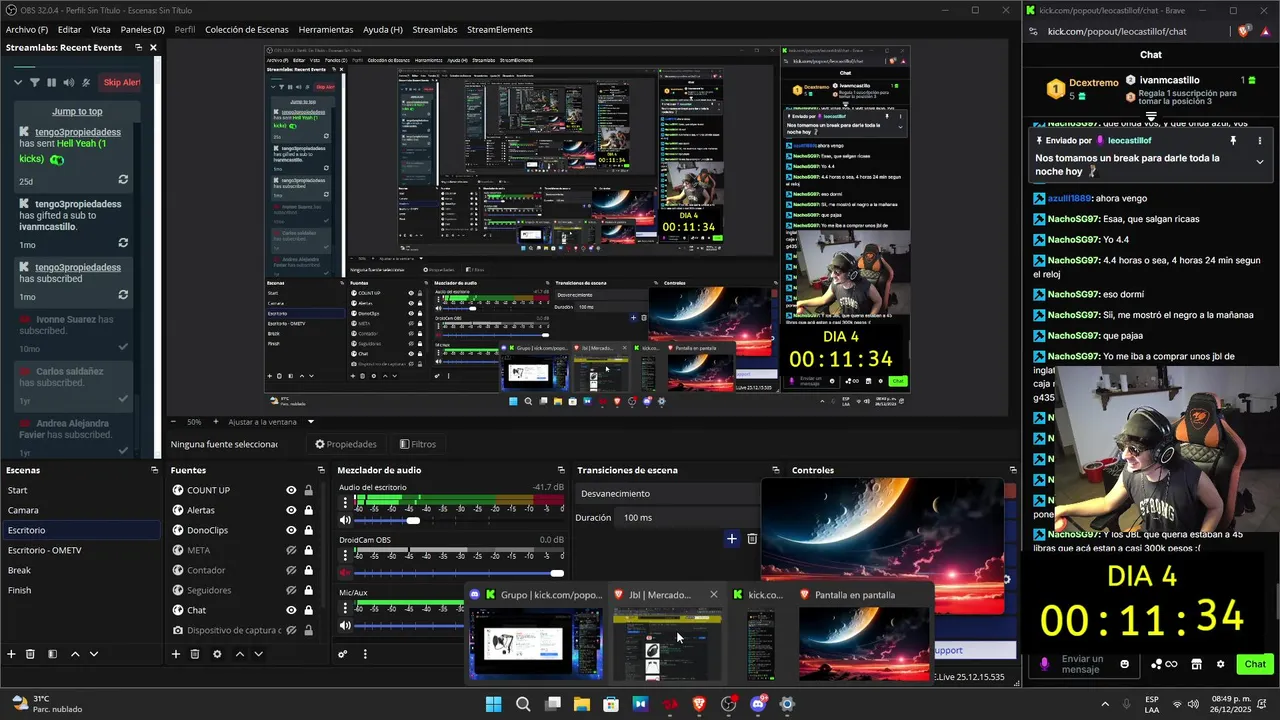Screen dimensions: 1280x720
Task: Hide the Chat source
Action: [x=291, y=610]
